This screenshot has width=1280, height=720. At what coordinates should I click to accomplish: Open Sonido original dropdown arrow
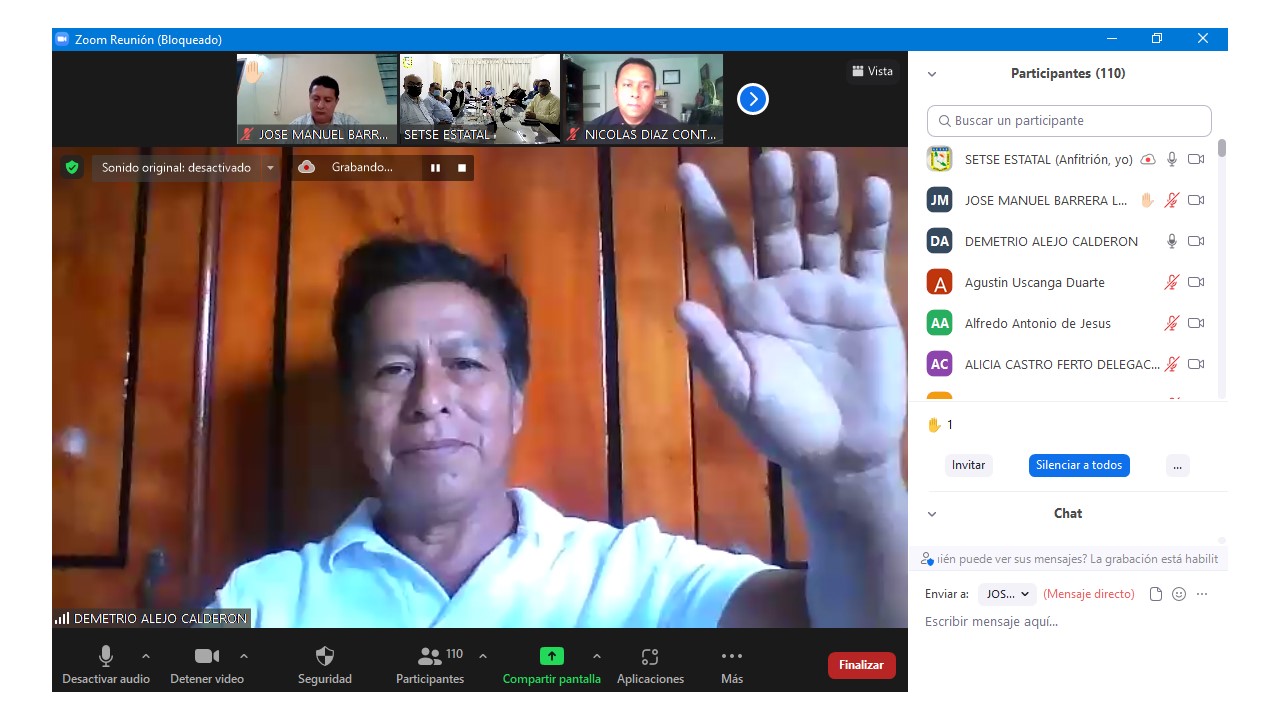pyautogui.click(x=270, y=168)
